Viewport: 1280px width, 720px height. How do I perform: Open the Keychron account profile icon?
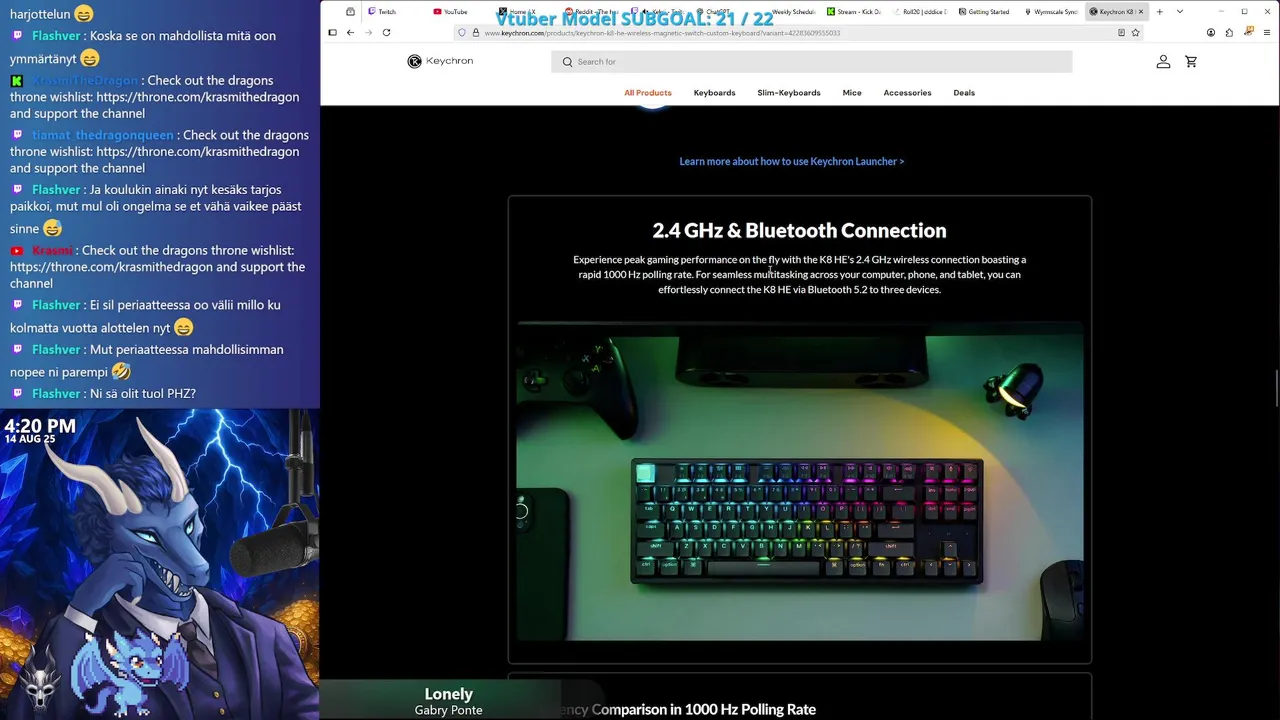tap(1163, 62)
